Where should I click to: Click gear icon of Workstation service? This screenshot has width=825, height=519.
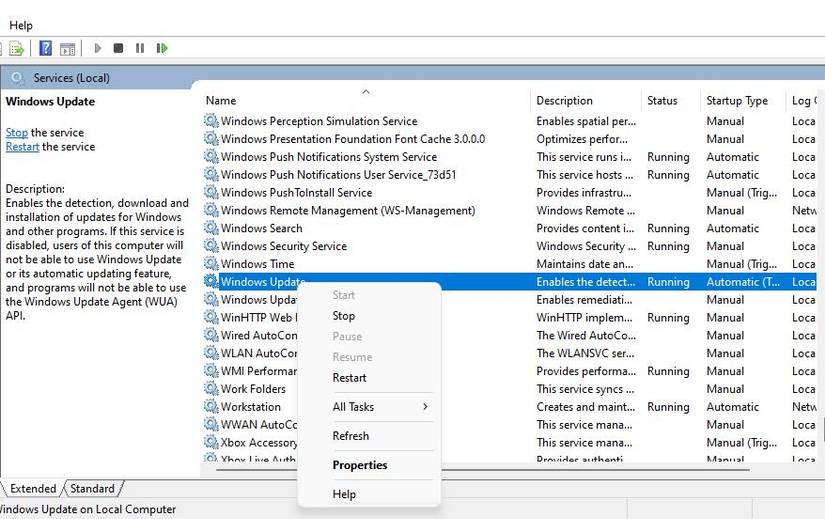pos(211,407)
